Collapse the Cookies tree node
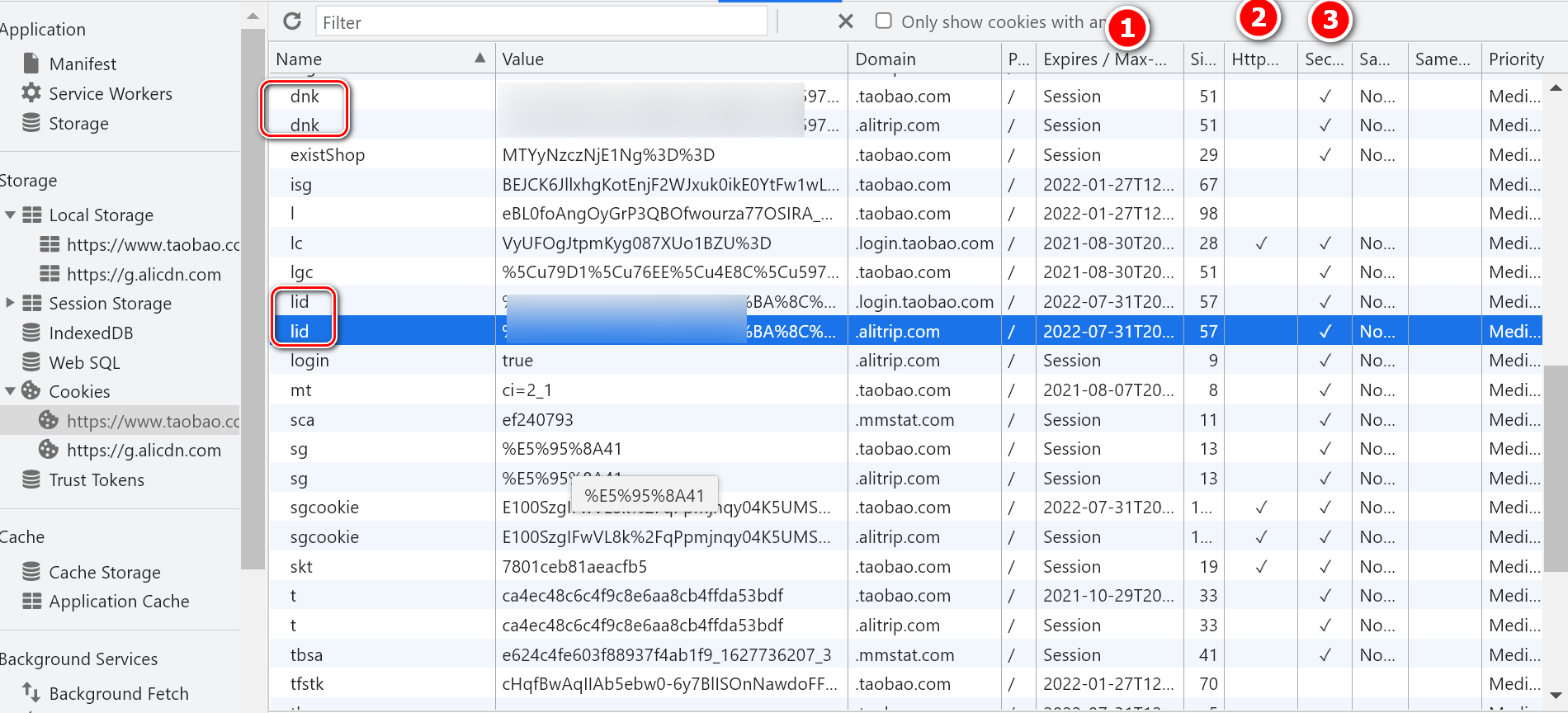The width and height of the screenshot is (1568, 713). tap(10, 390)
